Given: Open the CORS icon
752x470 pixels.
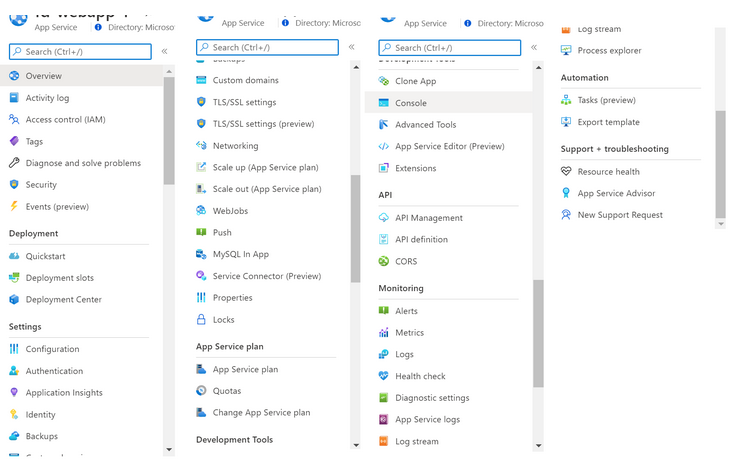Looking at the screenshot, I should coord(384,261).
